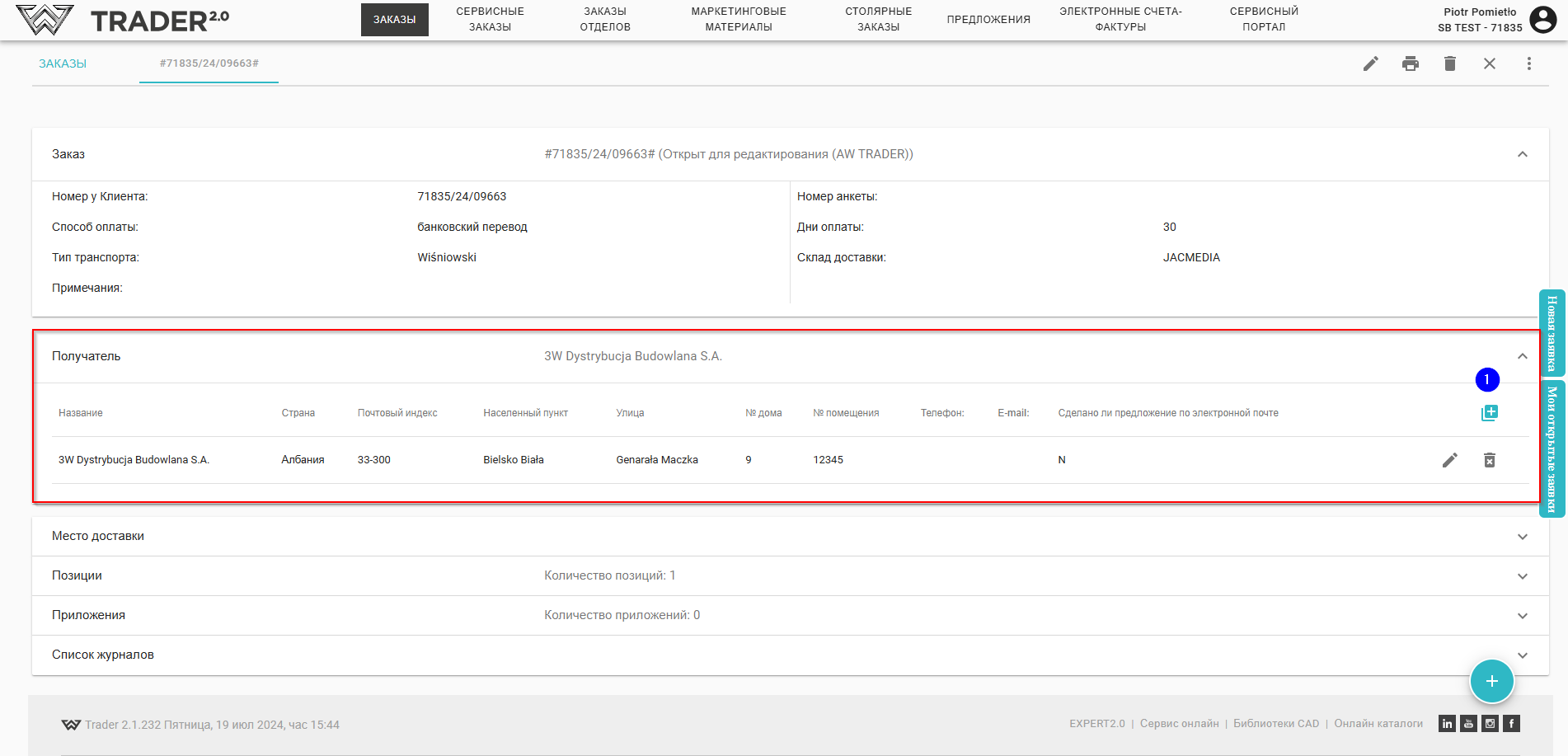
Task: Edit the 3W Dystrybucja Budowlana recipient row
Action: [x=1449, y=460]
